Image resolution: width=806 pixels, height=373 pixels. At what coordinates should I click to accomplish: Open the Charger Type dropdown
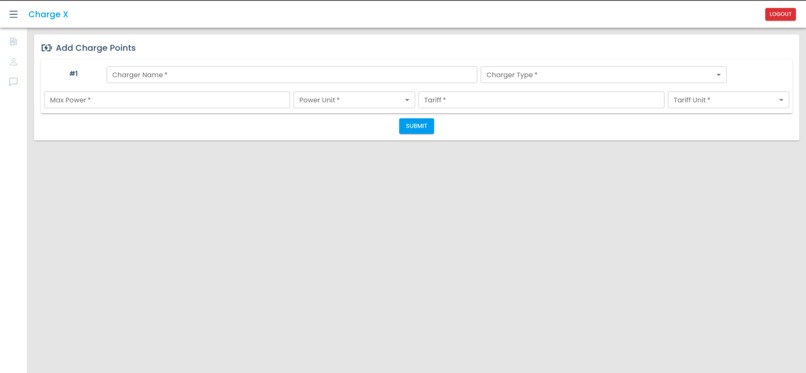coord(603,75)
